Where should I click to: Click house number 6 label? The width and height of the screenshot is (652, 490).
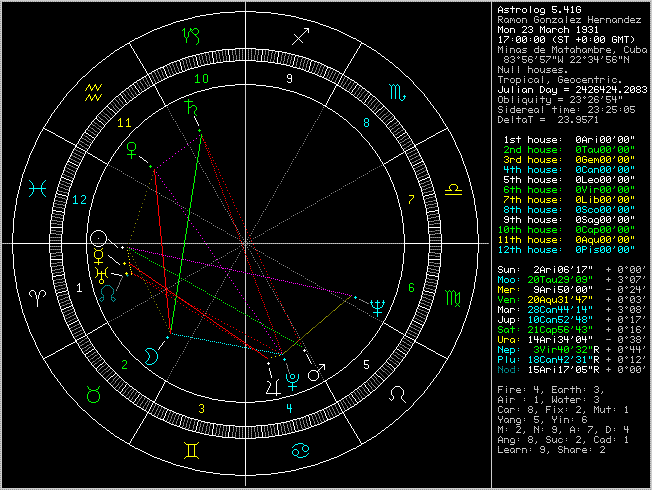[x=411, y=288]
